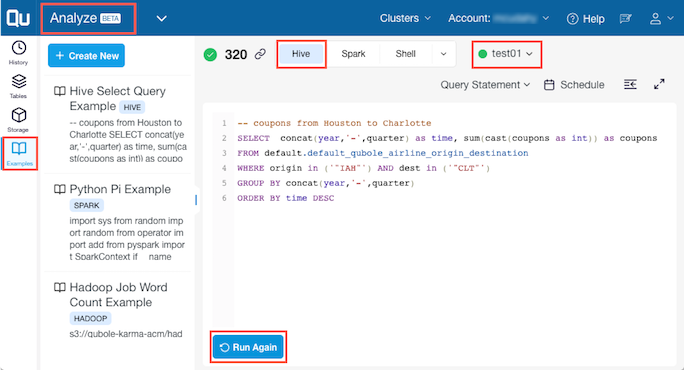Click the coupons from Houston comment line
684x370 pixels.
coord(334,123)
